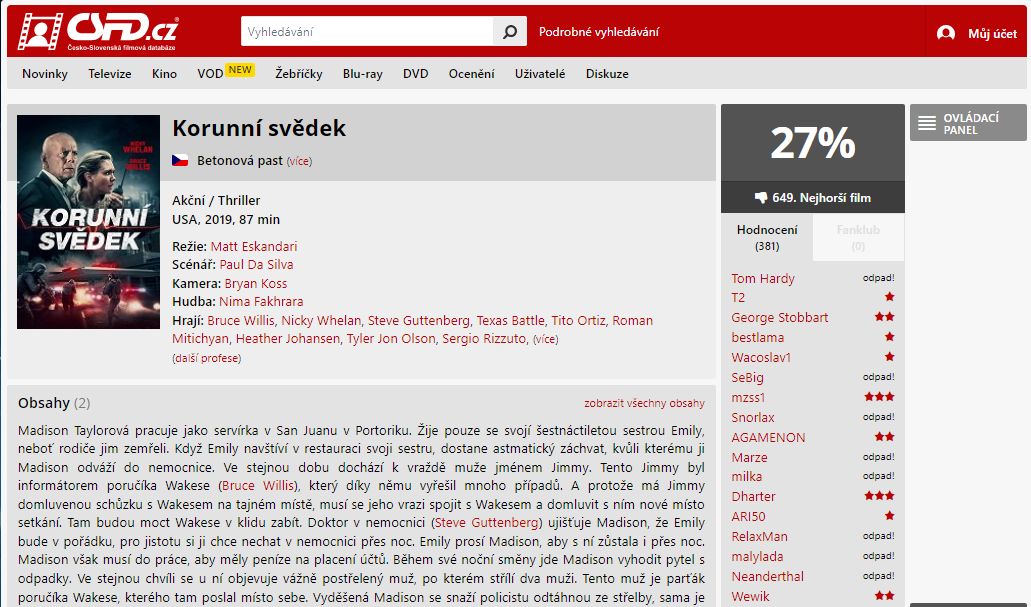Show (další profese) crew section
Viewport: 1031px width, 607px height.
pyautogui.click(x=206, y=358)
